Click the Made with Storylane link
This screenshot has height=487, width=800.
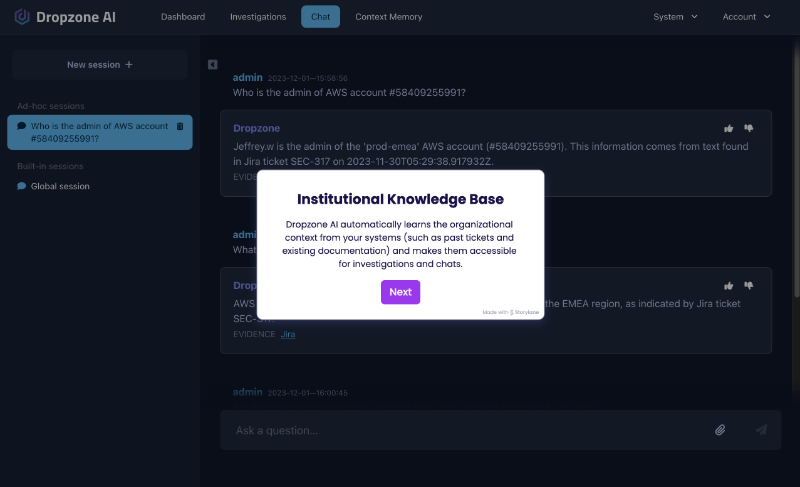point(511,312)
